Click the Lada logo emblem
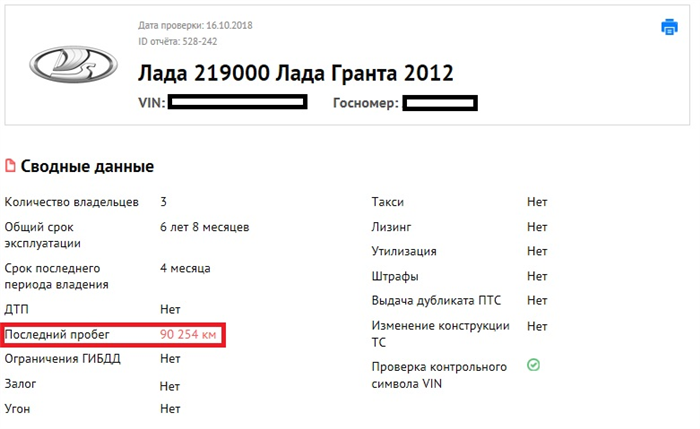 click(74, 64)
